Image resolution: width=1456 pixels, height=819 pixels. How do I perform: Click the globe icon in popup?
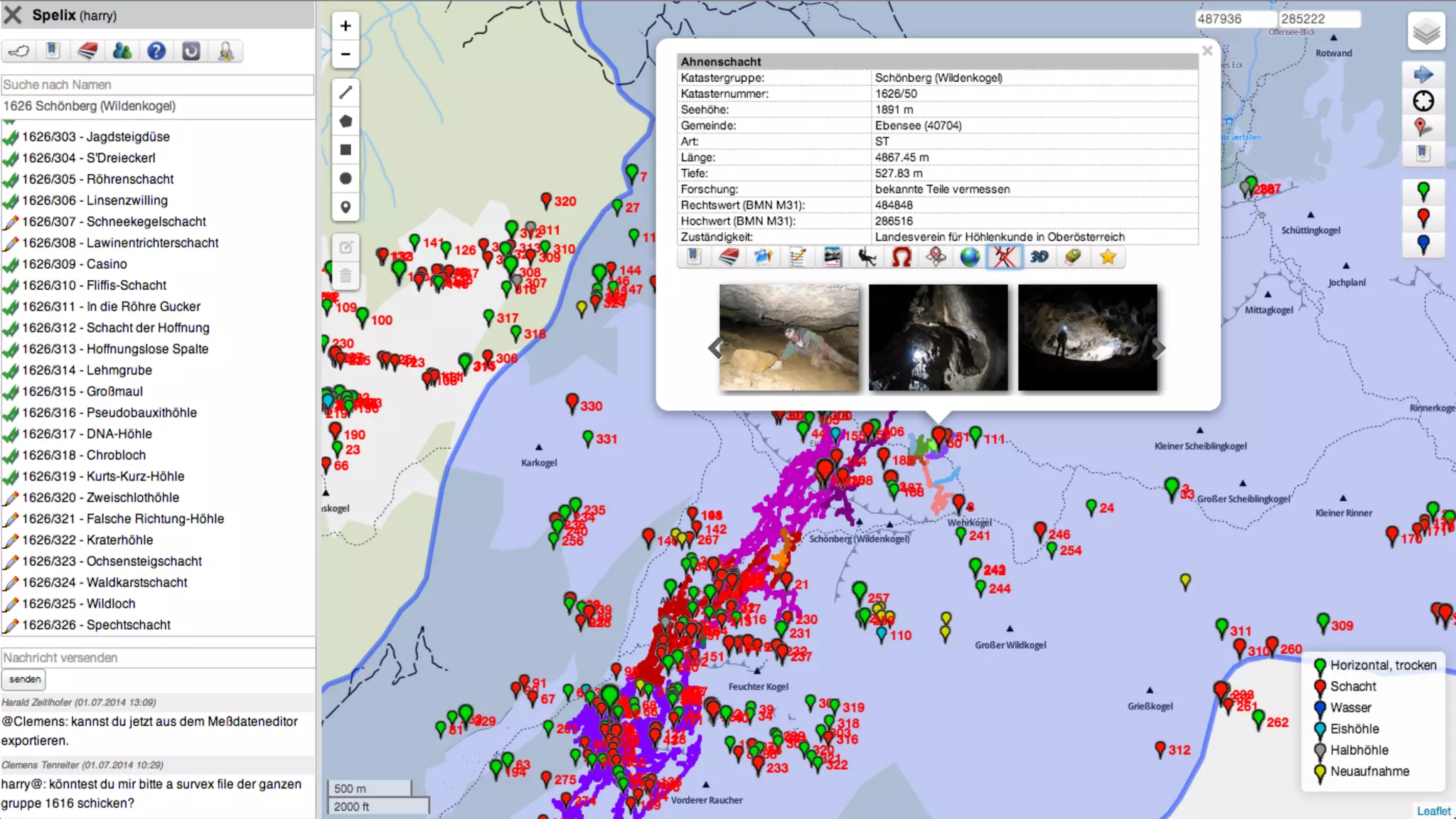click(970, 257)
